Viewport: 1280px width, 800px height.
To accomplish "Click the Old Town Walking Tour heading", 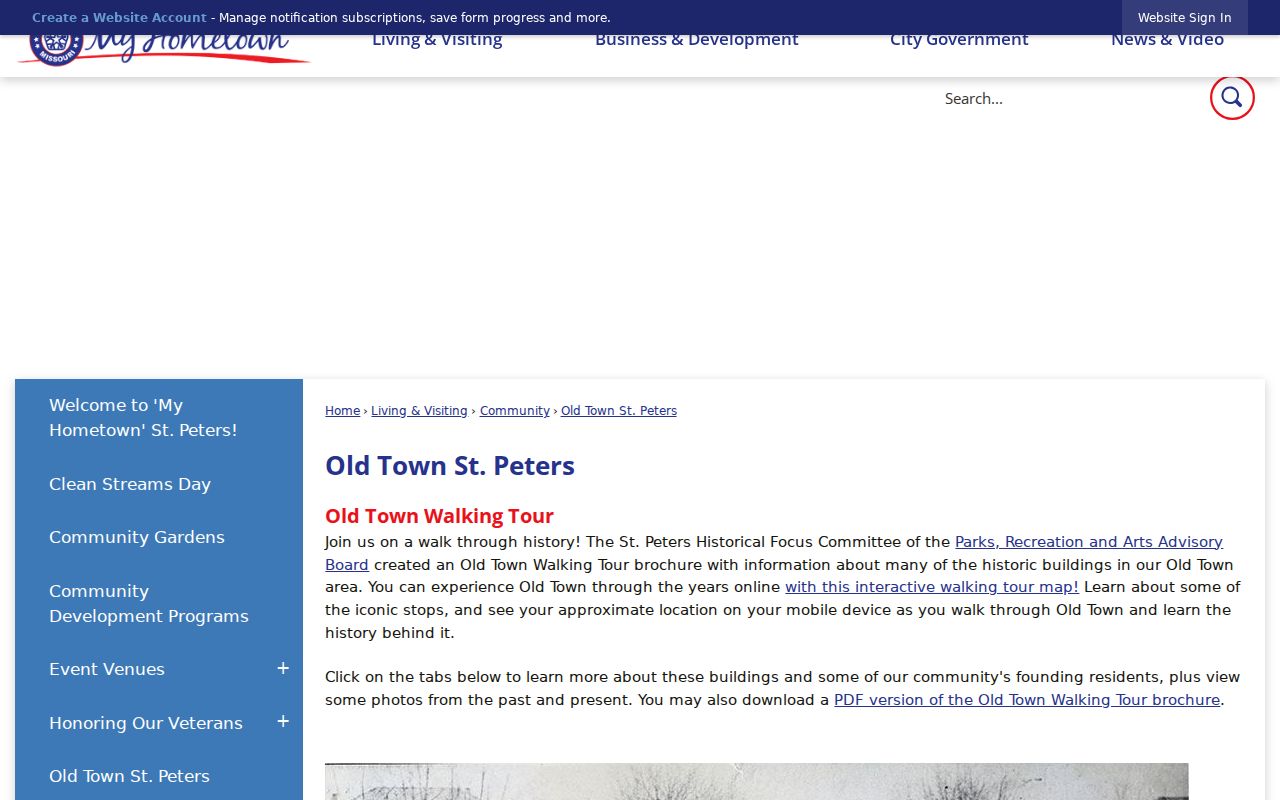I will [x=439, y=516].
